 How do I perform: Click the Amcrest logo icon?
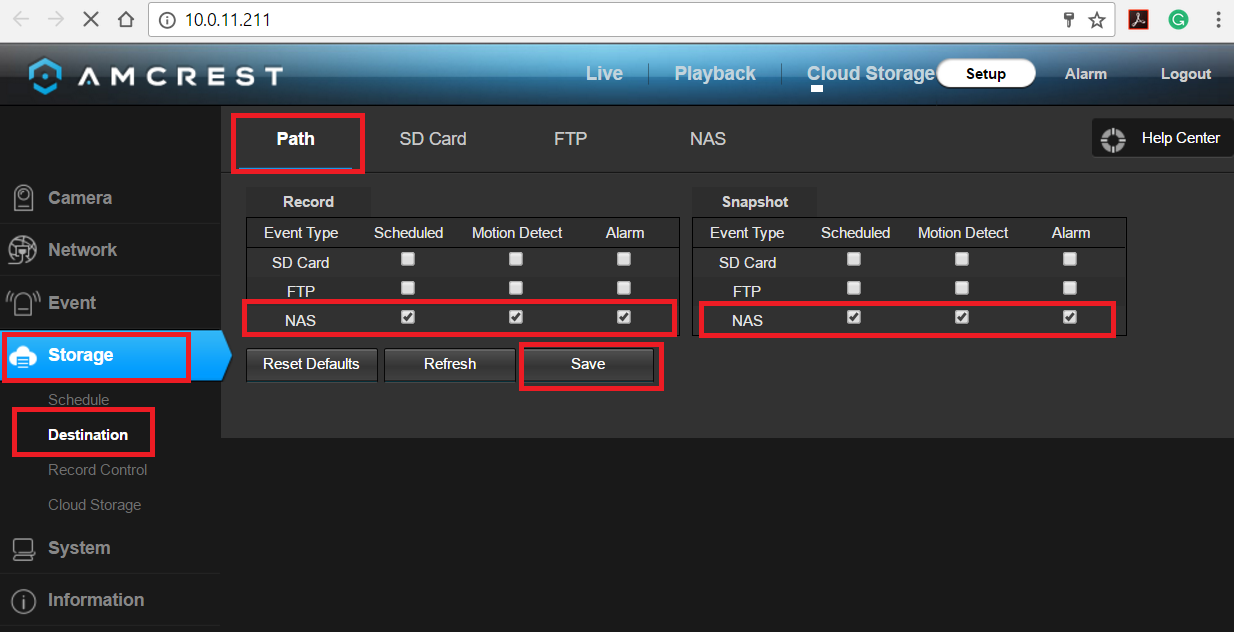pos(45,75)
